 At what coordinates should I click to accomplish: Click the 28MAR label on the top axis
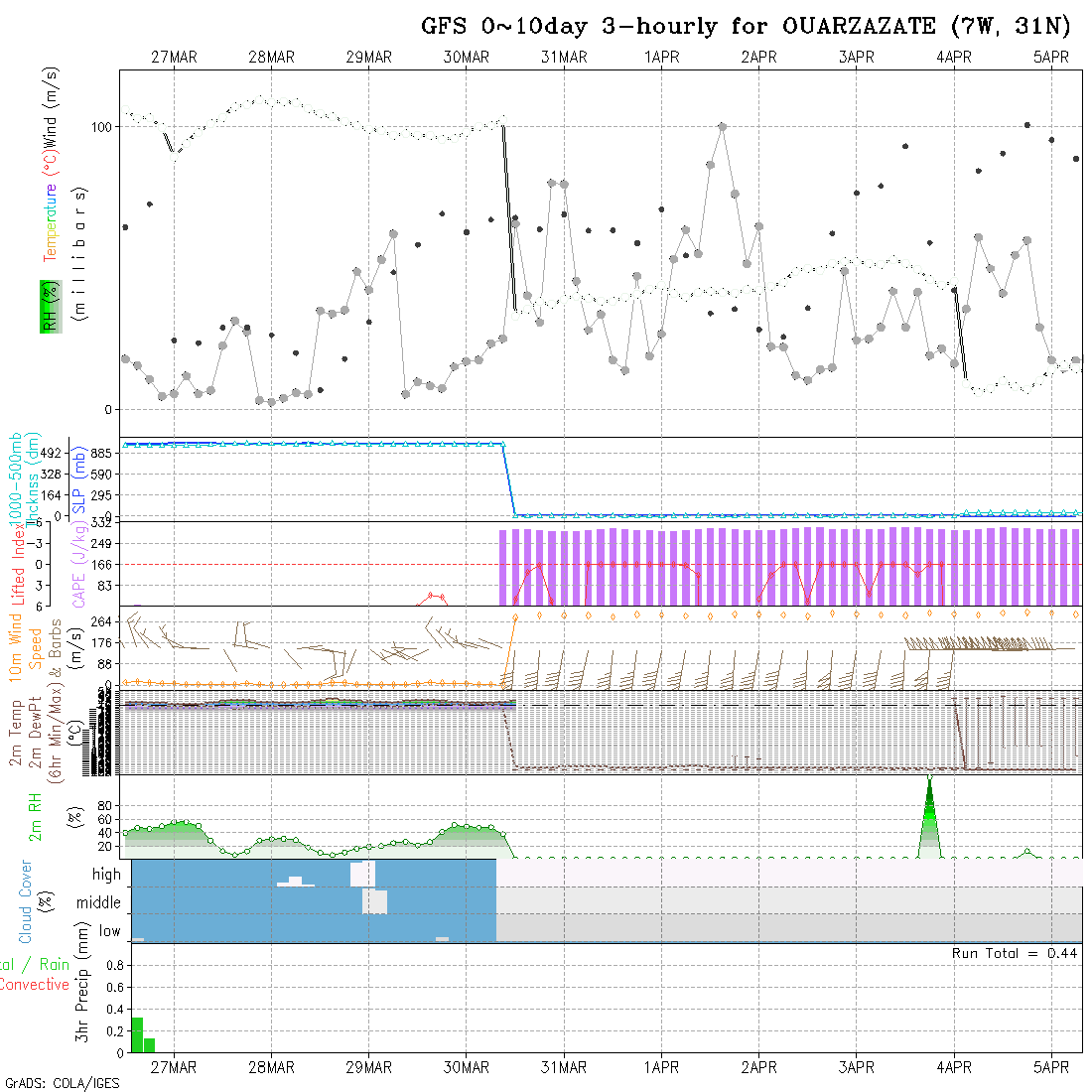(272, 58)
